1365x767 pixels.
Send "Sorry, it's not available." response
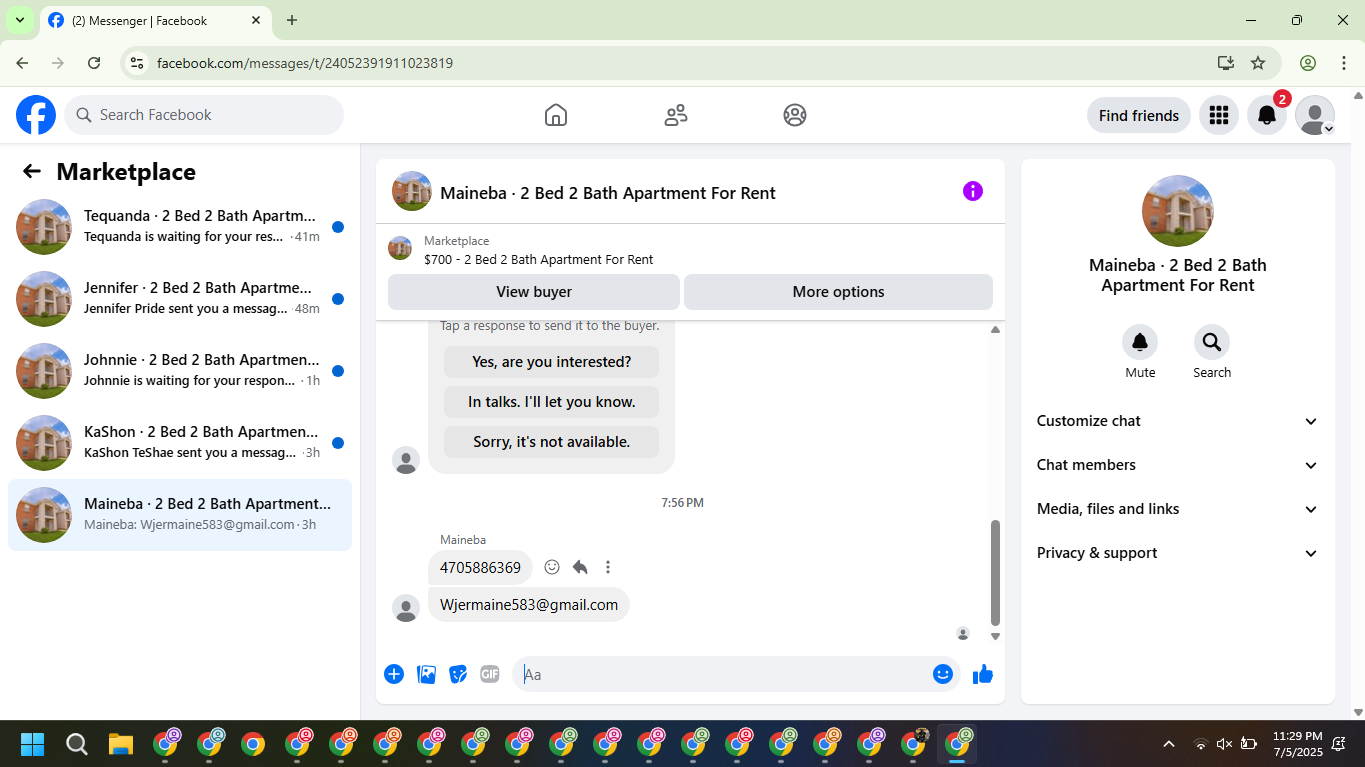pyautogui.click(x=551, y=442)
